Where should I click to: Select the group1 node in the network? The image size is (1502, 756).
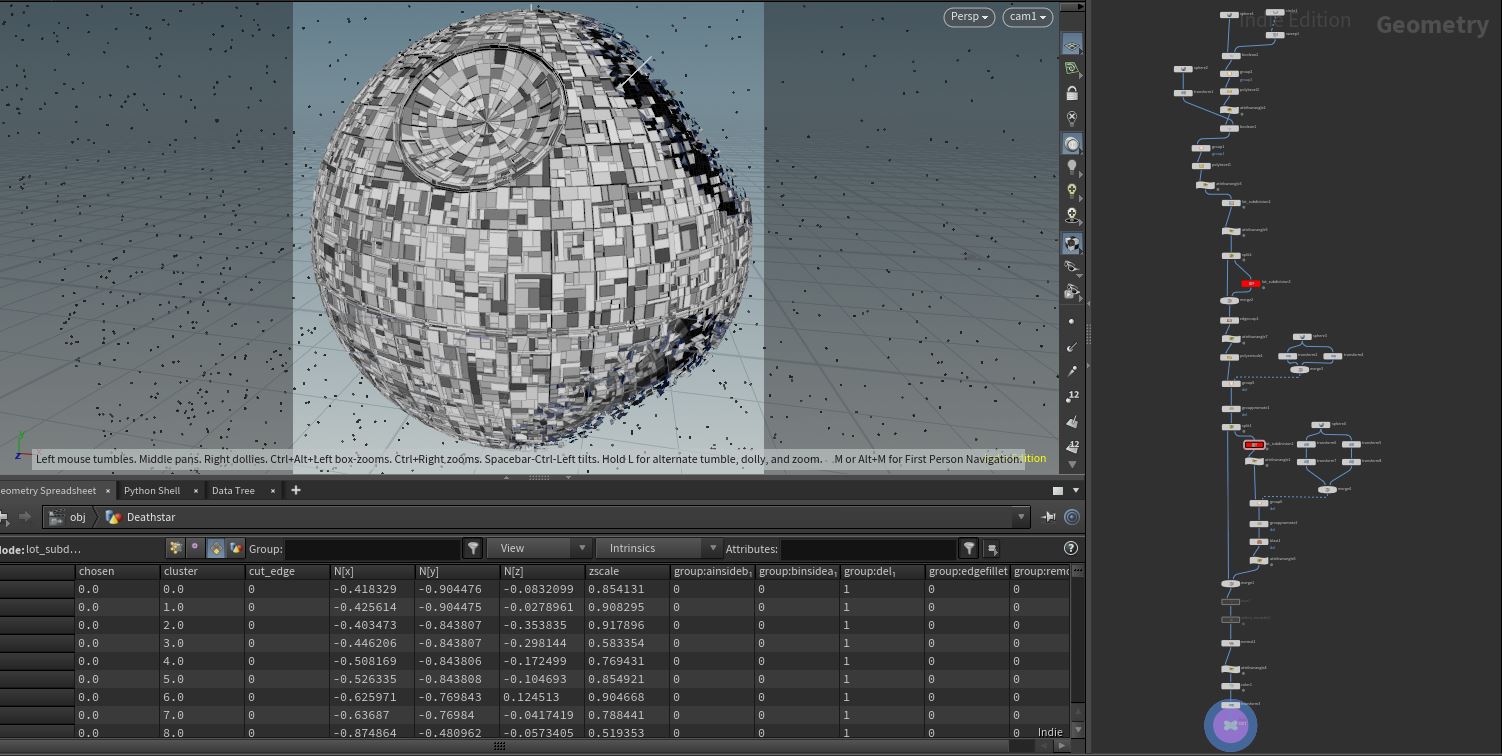tap(1200, 148)
